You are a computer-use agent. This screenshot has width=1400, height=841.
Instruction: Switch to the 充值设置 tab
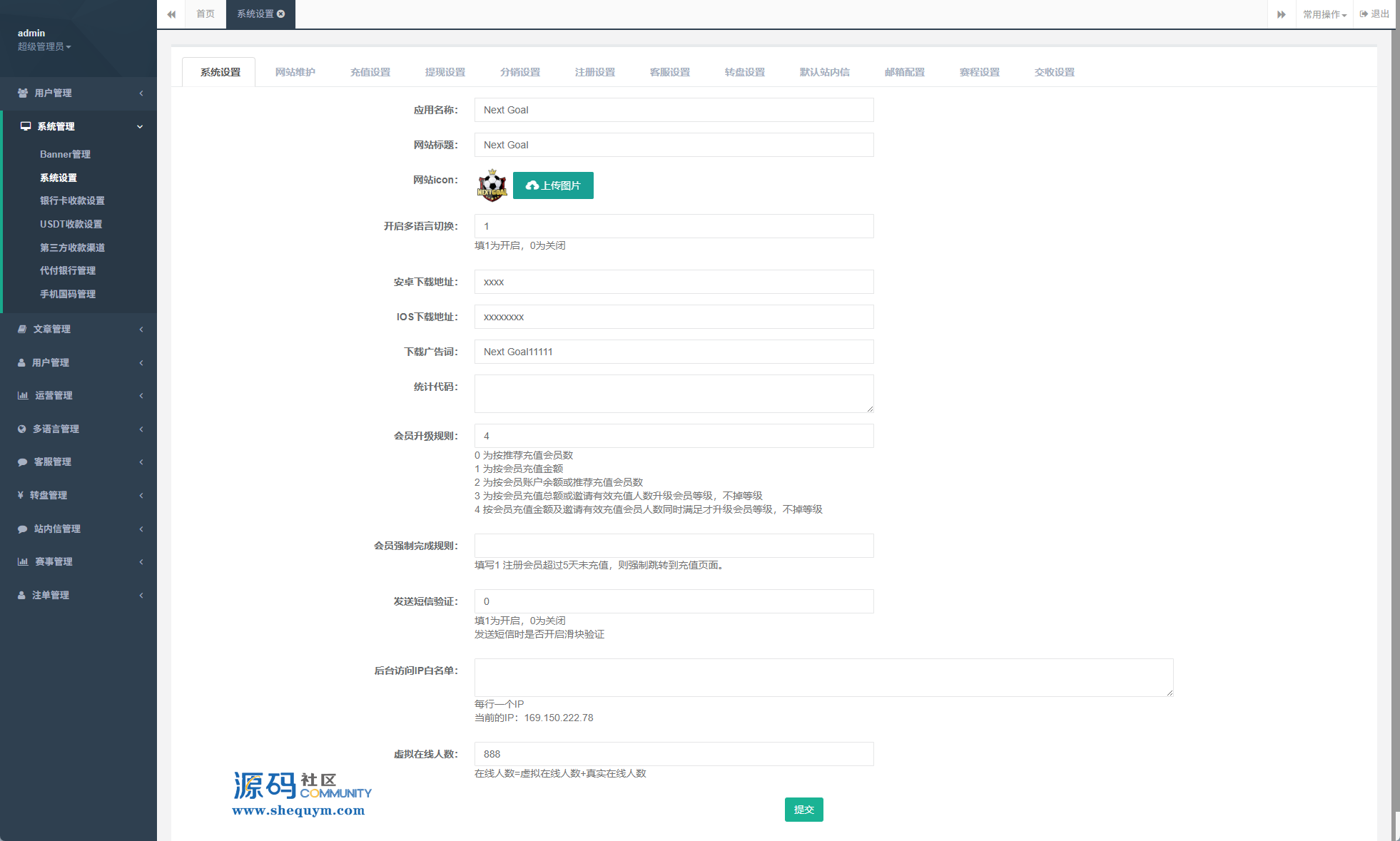(370, 72)
